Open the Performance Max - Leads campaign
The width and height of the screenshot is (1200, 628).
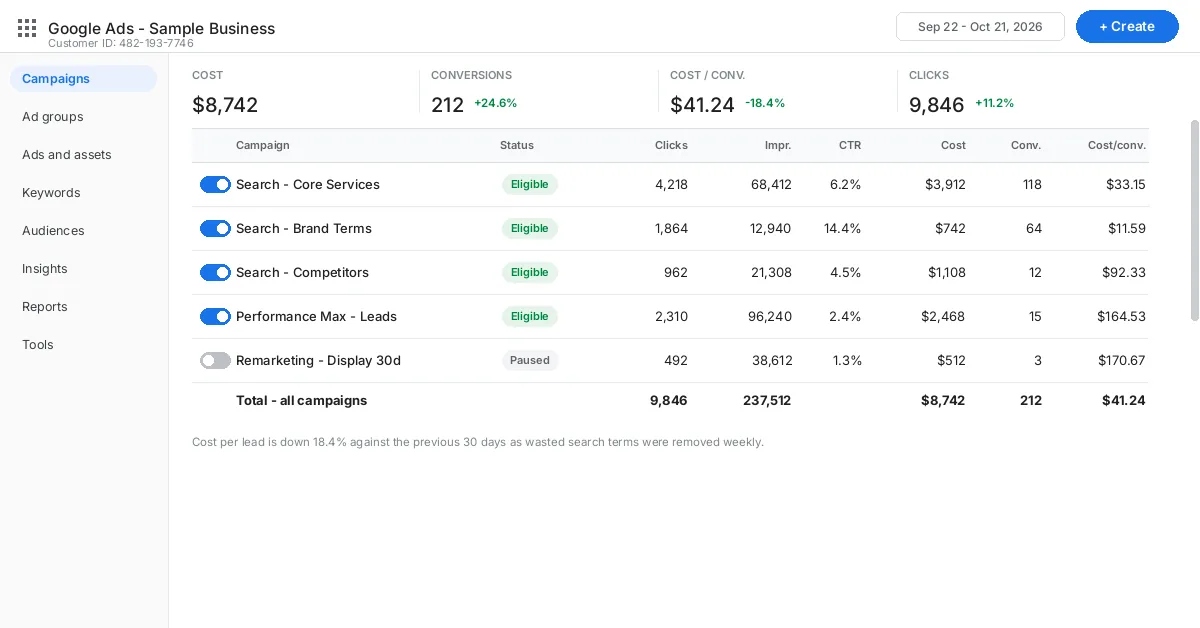click(316, 316)
